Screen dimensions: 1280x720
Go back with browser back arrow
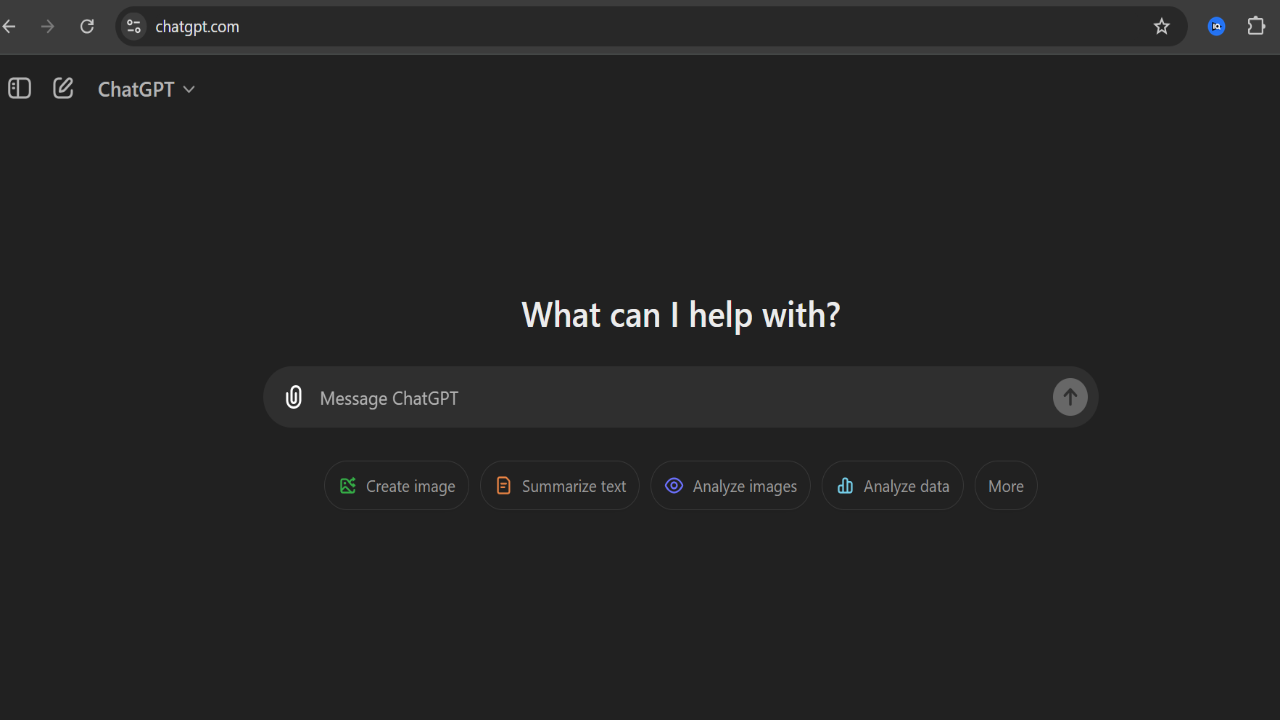9,27
